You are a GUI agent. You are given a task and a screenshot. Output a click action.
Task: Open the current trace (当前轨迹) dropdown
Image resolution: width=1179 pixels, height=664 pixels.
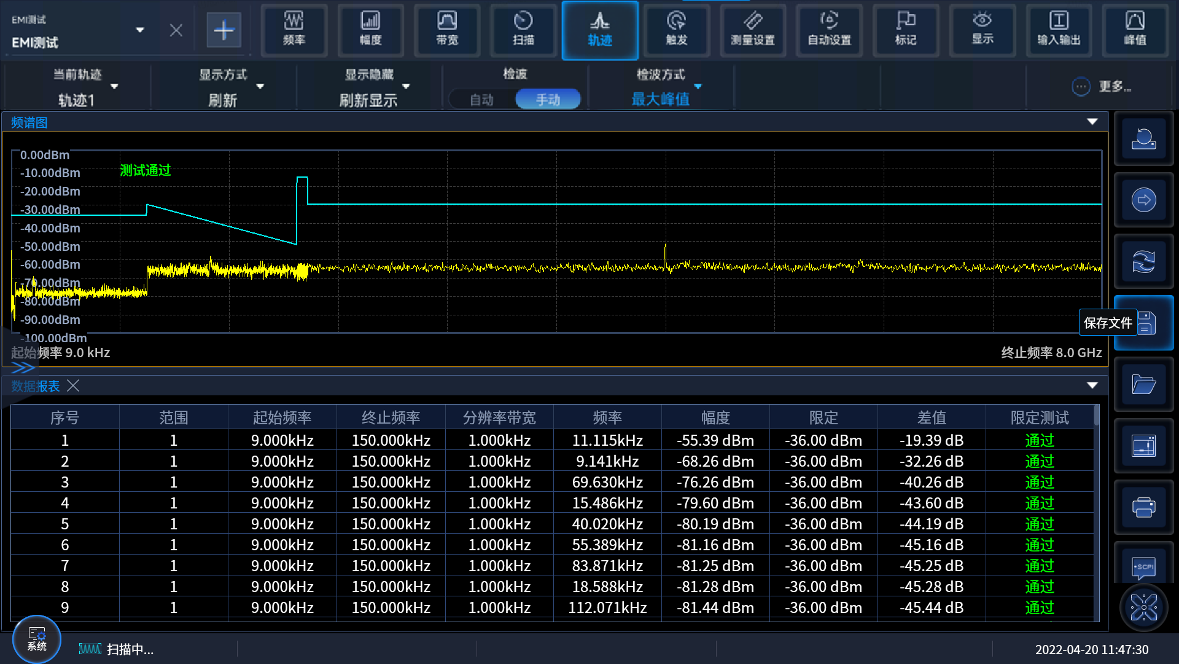[79, 88]
